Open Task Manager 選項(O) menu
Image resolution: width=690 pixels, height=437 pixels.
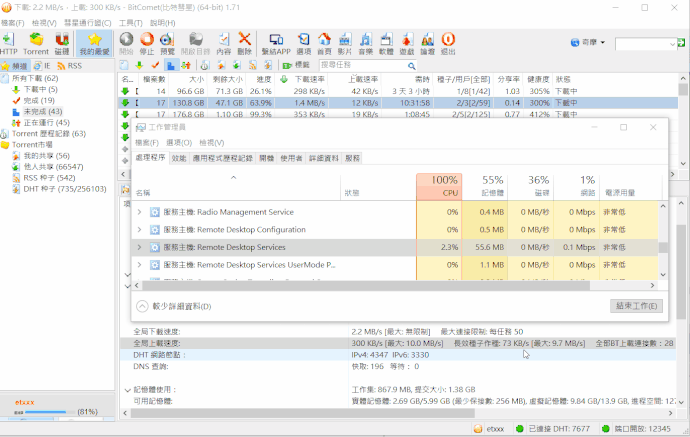coord(179,143)
